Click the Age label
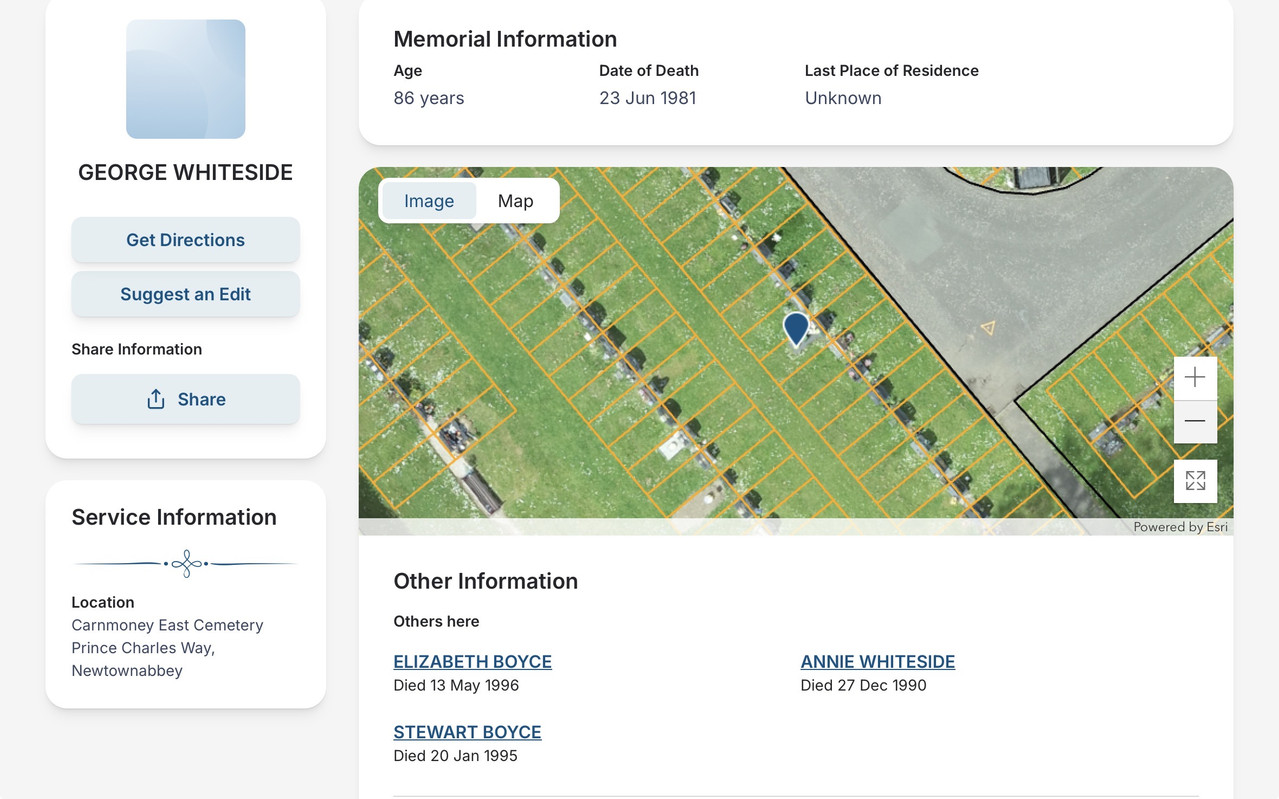 point(408,71)
